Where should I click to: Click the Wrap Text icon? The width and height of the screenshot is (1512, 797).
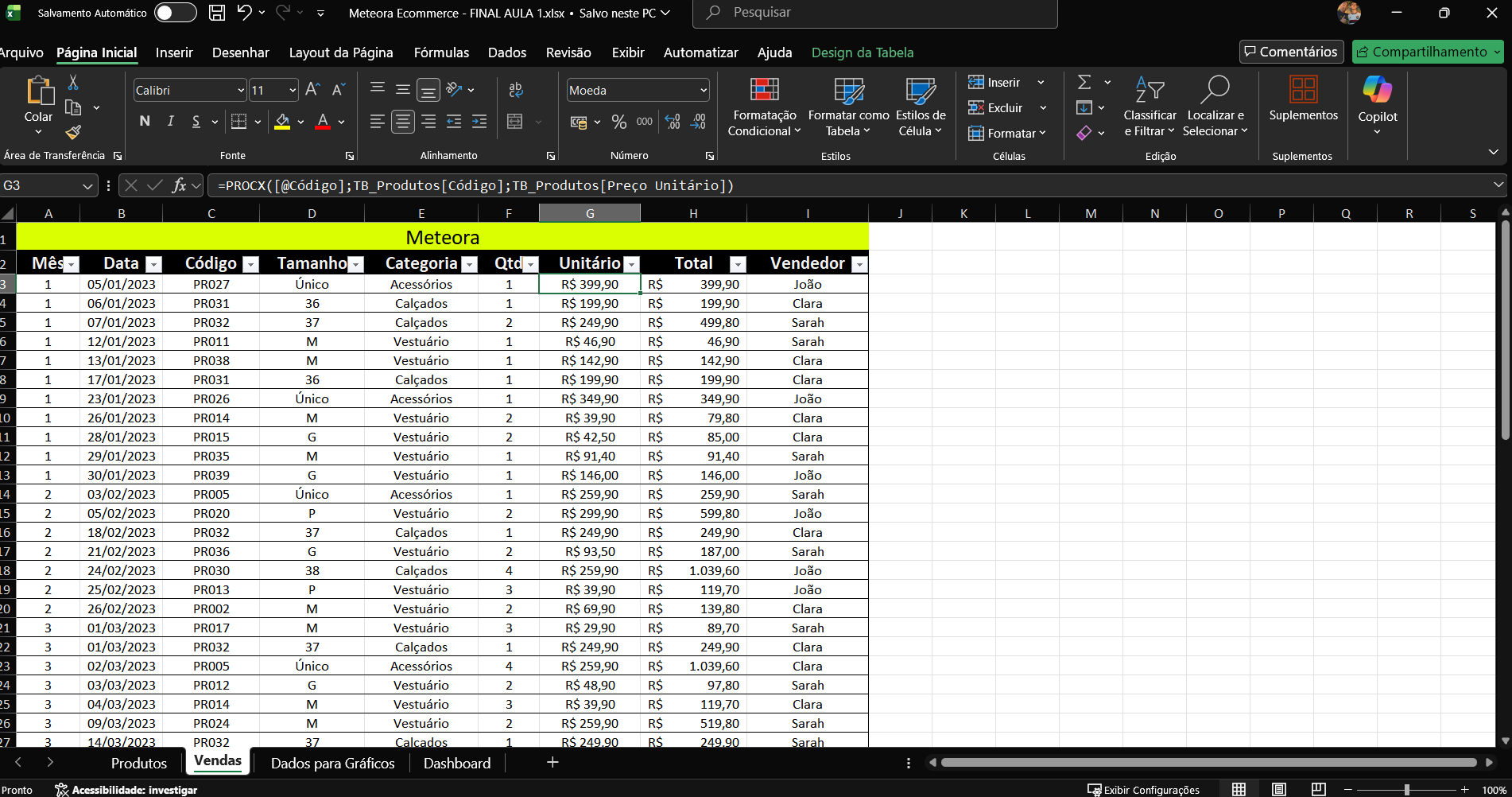click(x=516, y=90)
